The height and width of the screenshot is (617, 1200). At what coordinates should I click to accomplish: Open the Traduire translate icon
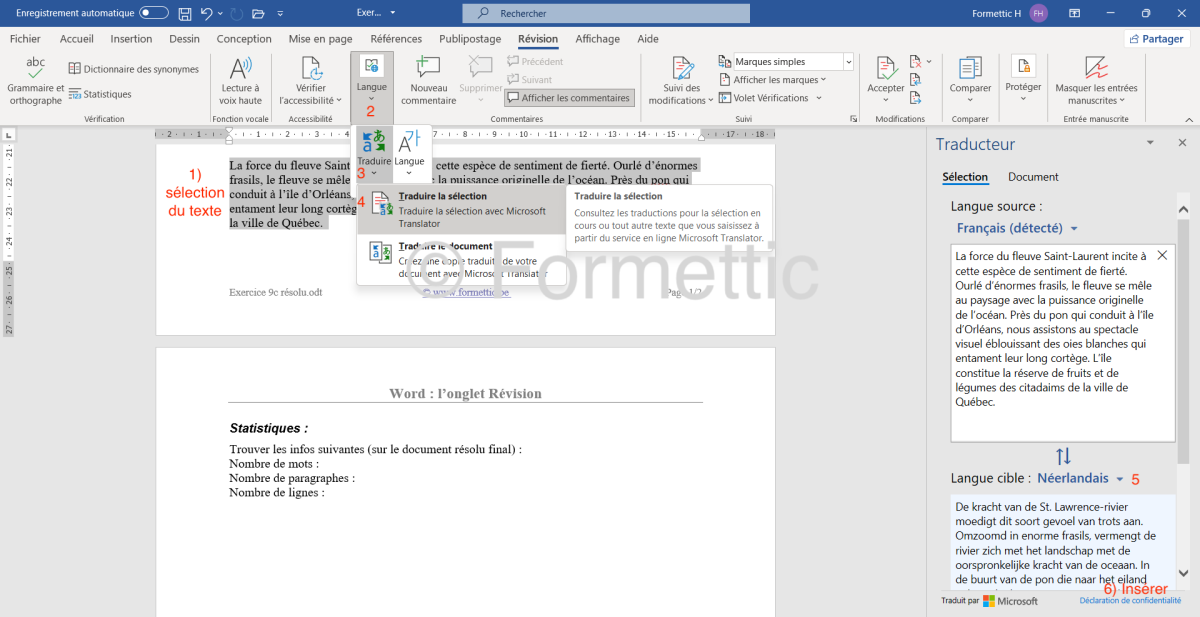374,143
